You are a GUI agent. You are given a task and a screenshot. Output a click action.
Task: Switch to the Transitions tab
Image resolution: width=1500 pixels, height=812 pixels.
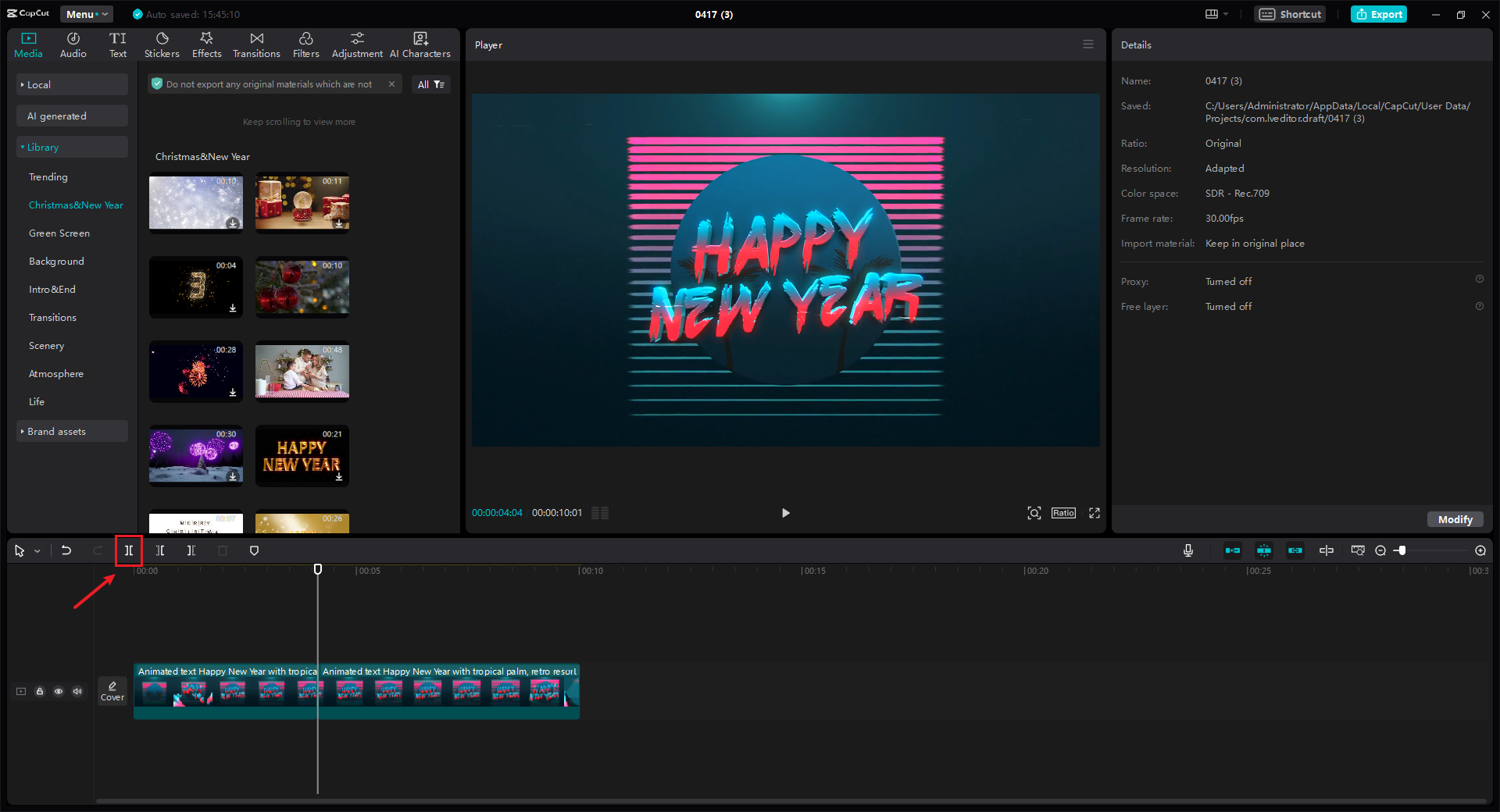pos(256,45)
